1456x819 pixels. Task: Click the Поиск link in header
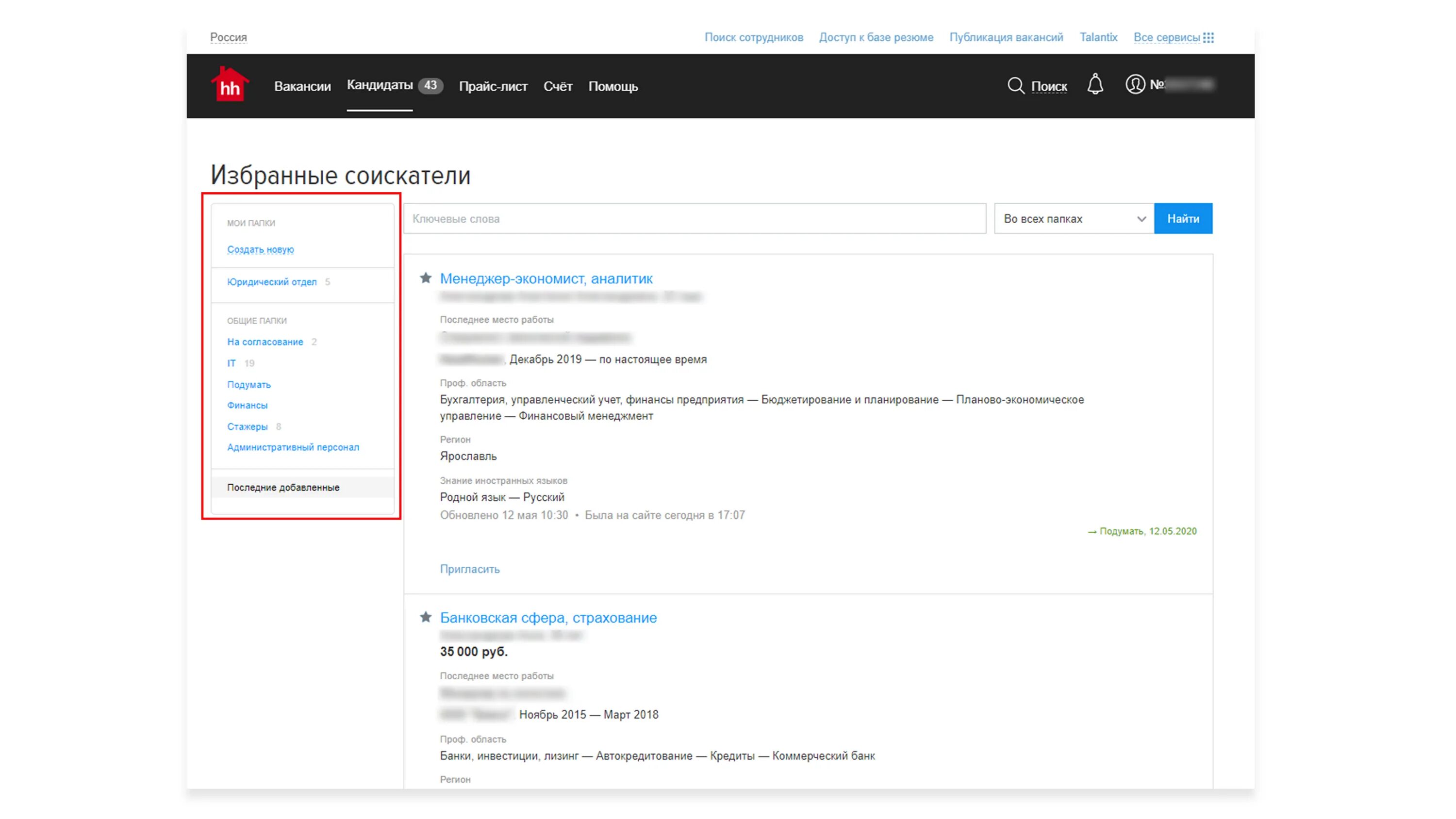tap(1049, 86)
